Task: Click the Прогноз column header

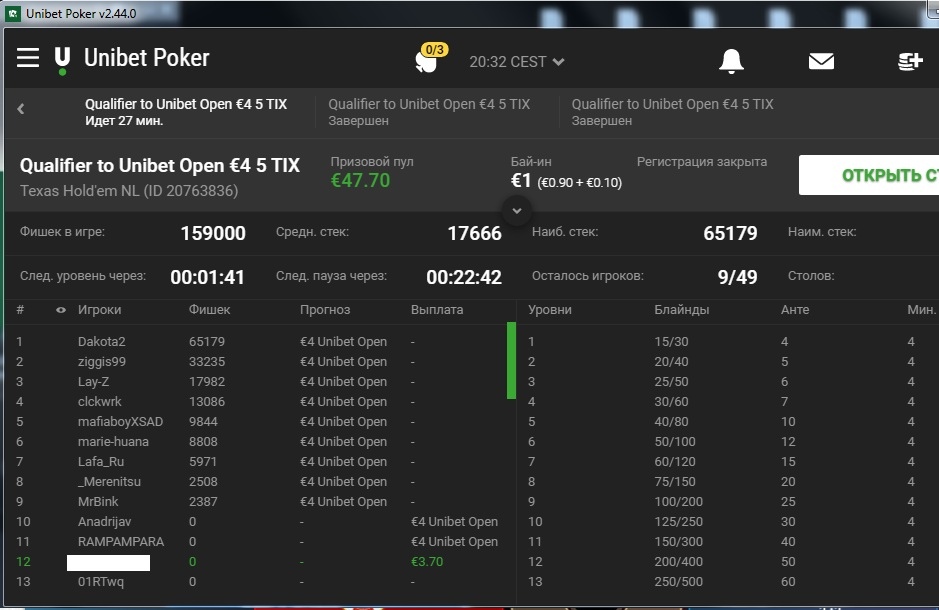Action: [325, 309]
